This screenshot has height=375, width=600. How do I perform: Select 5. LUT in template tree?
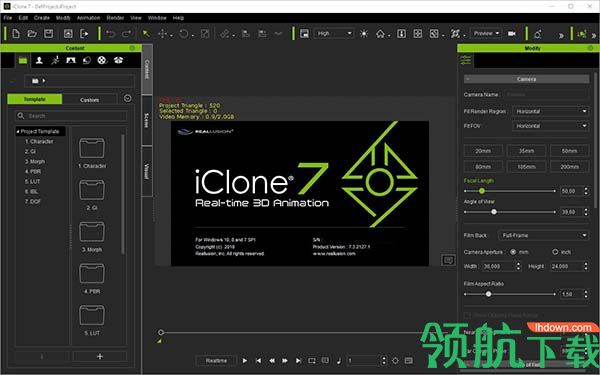33,181
